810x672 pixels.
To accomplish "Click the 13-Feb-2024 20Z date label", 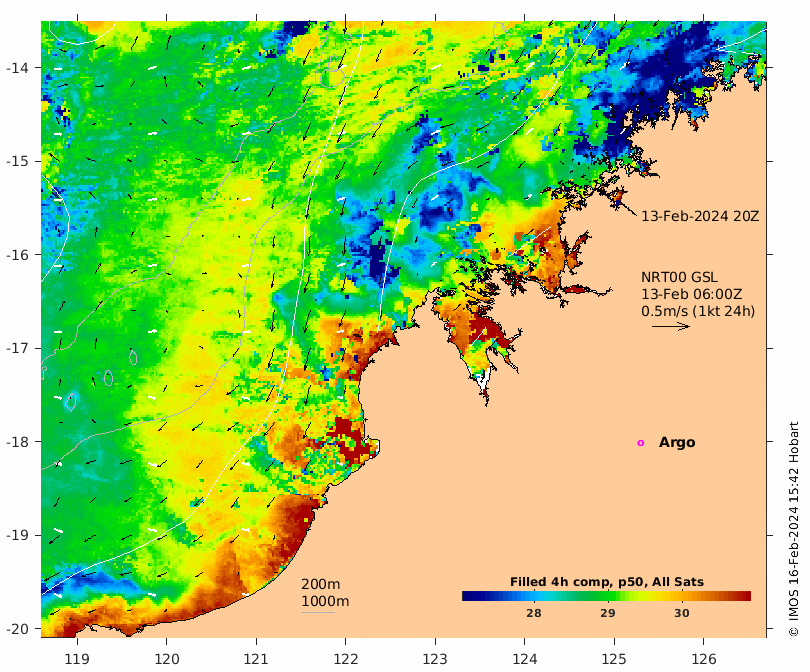I will tap(700, 216).
